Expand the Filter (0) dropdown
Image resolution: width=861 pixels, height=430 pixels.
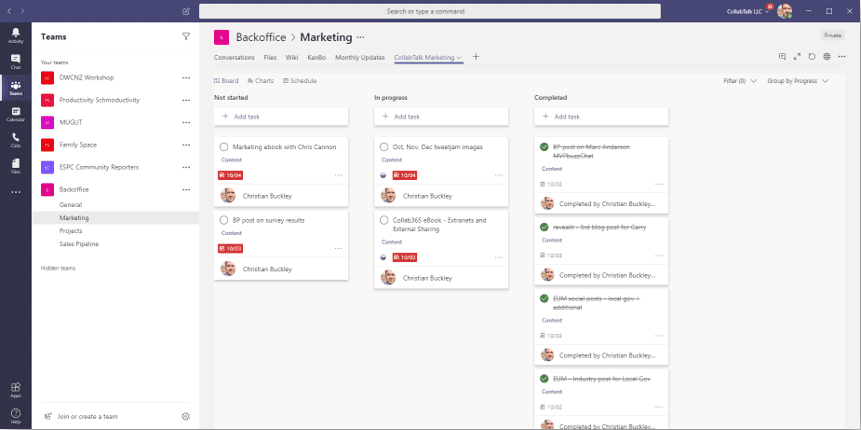[x=740, y=81]
